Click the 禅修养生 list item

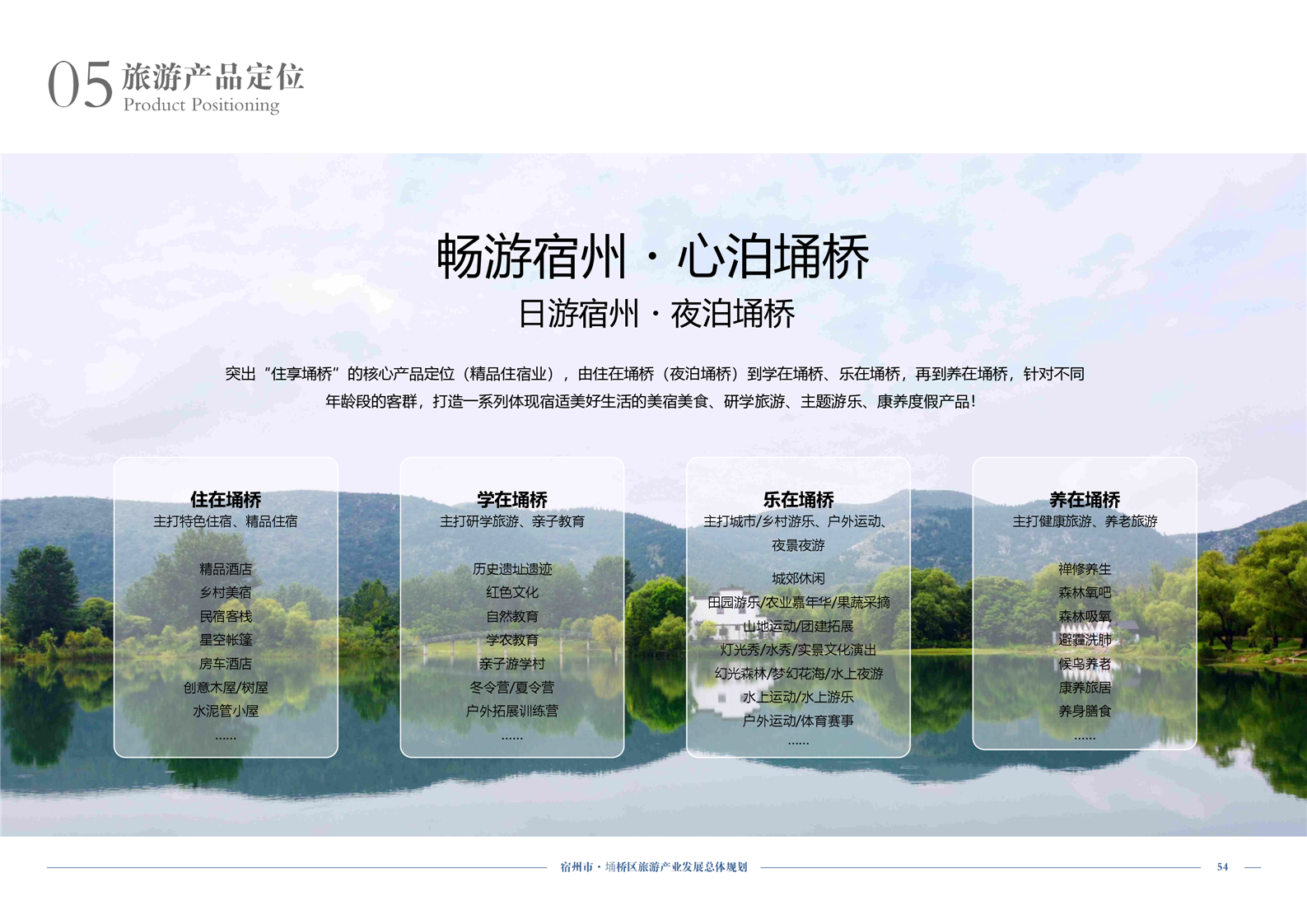coord(1084,569)
